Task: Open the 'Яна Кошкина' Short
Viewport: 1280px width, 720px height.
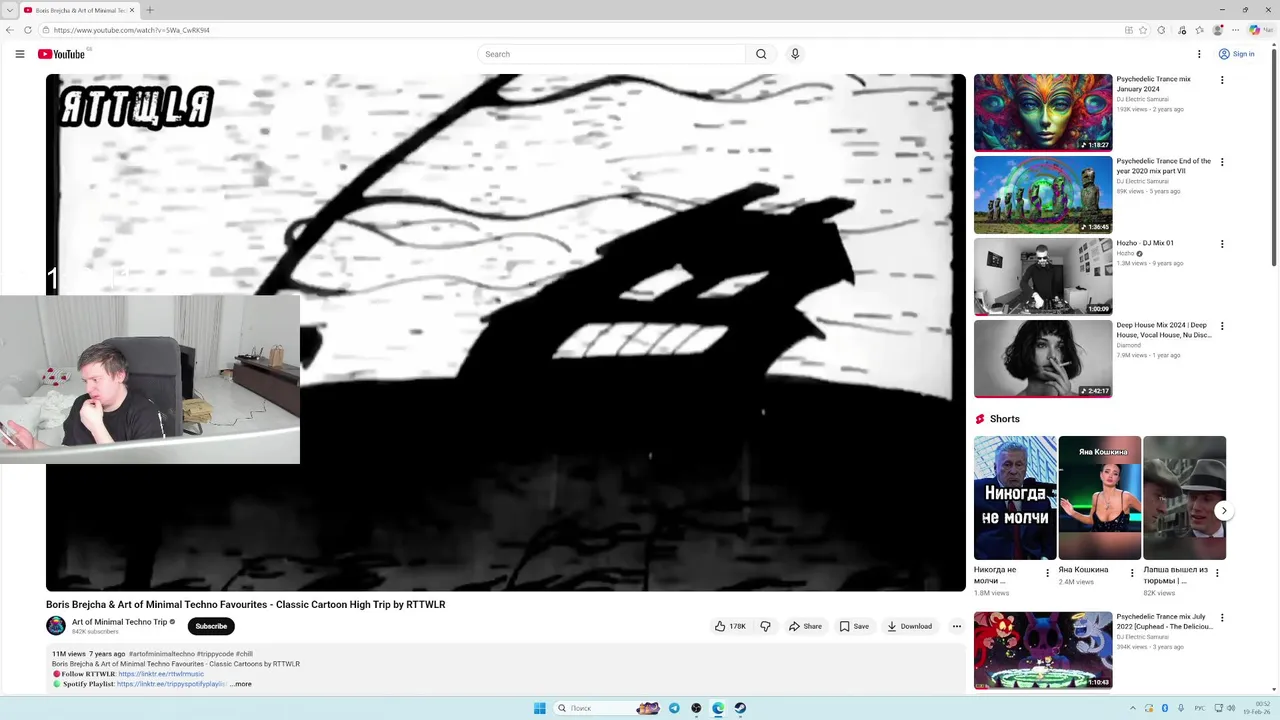Action: pos(1100,498)
